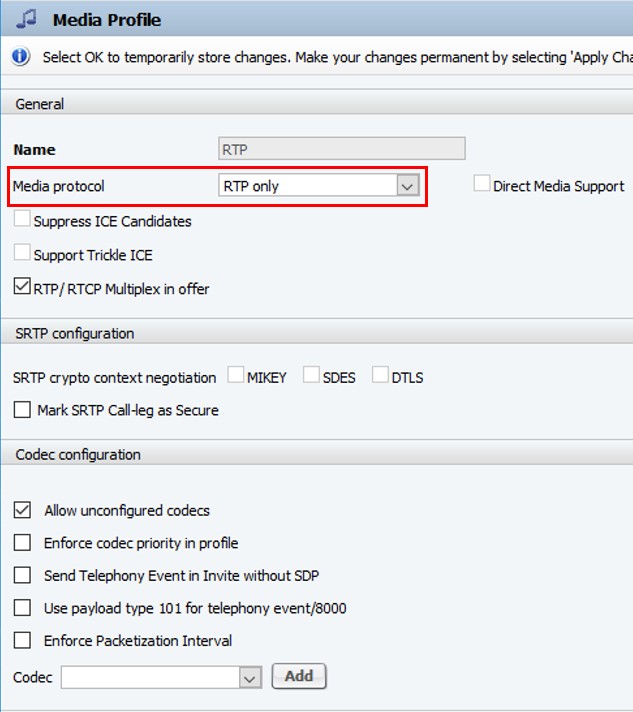Enable the DTLS checkbox
633x712 pixels.
coord(380,375)
